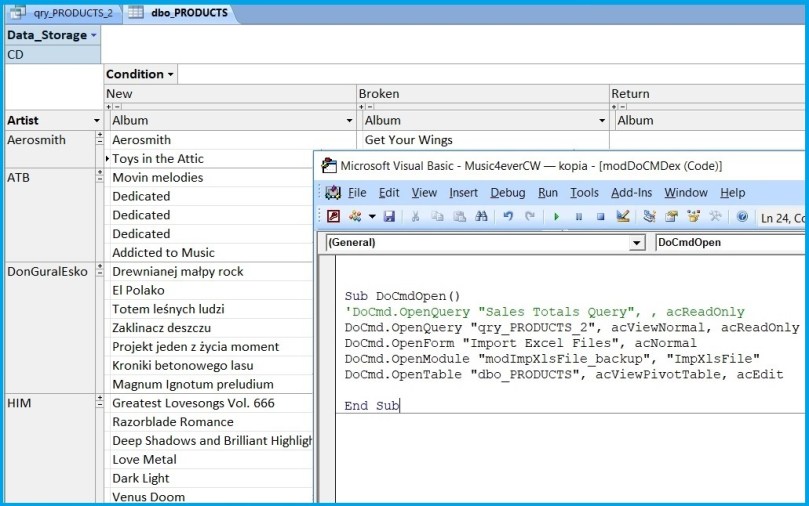Open the Condition field dropdown
Screen dimensions: 809x506
point(171,74)
